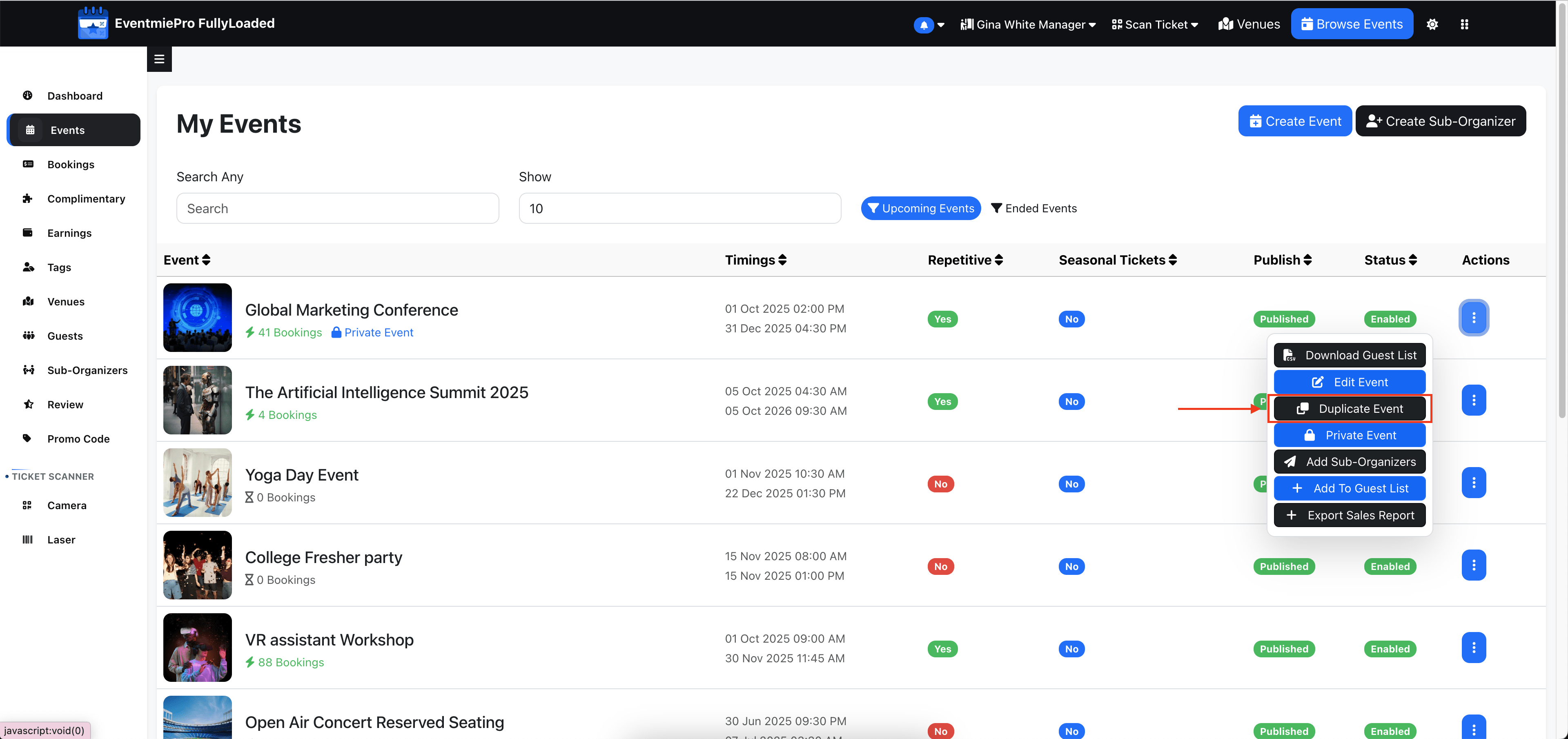The width and height of the screenshot is (1568, 739).
Task: Click the Dashboard sidebar icon
Action: click(27, 96)
